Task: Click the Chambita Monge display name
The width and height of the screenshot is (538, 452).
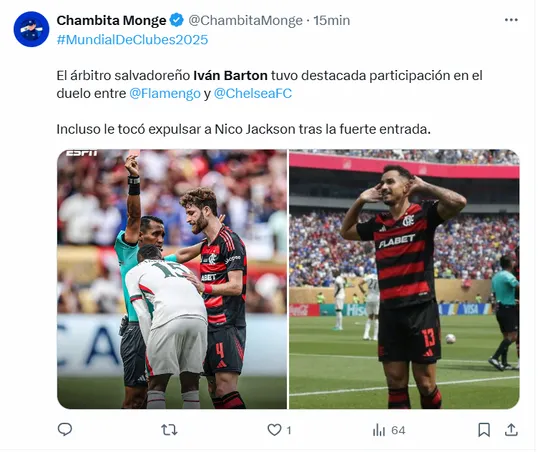Action: click(112, 20)
